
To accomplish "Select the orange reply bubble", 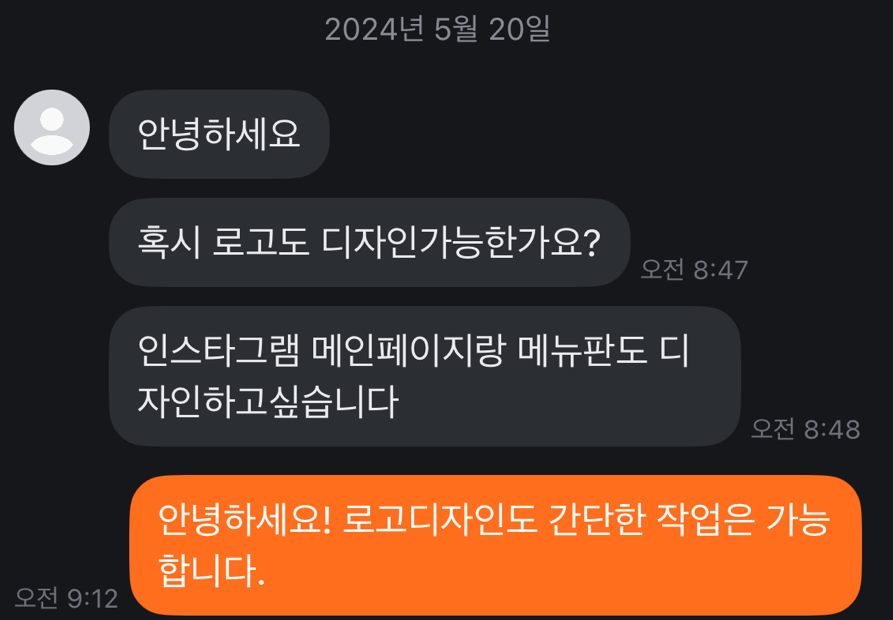I will [x=495, y=545].
